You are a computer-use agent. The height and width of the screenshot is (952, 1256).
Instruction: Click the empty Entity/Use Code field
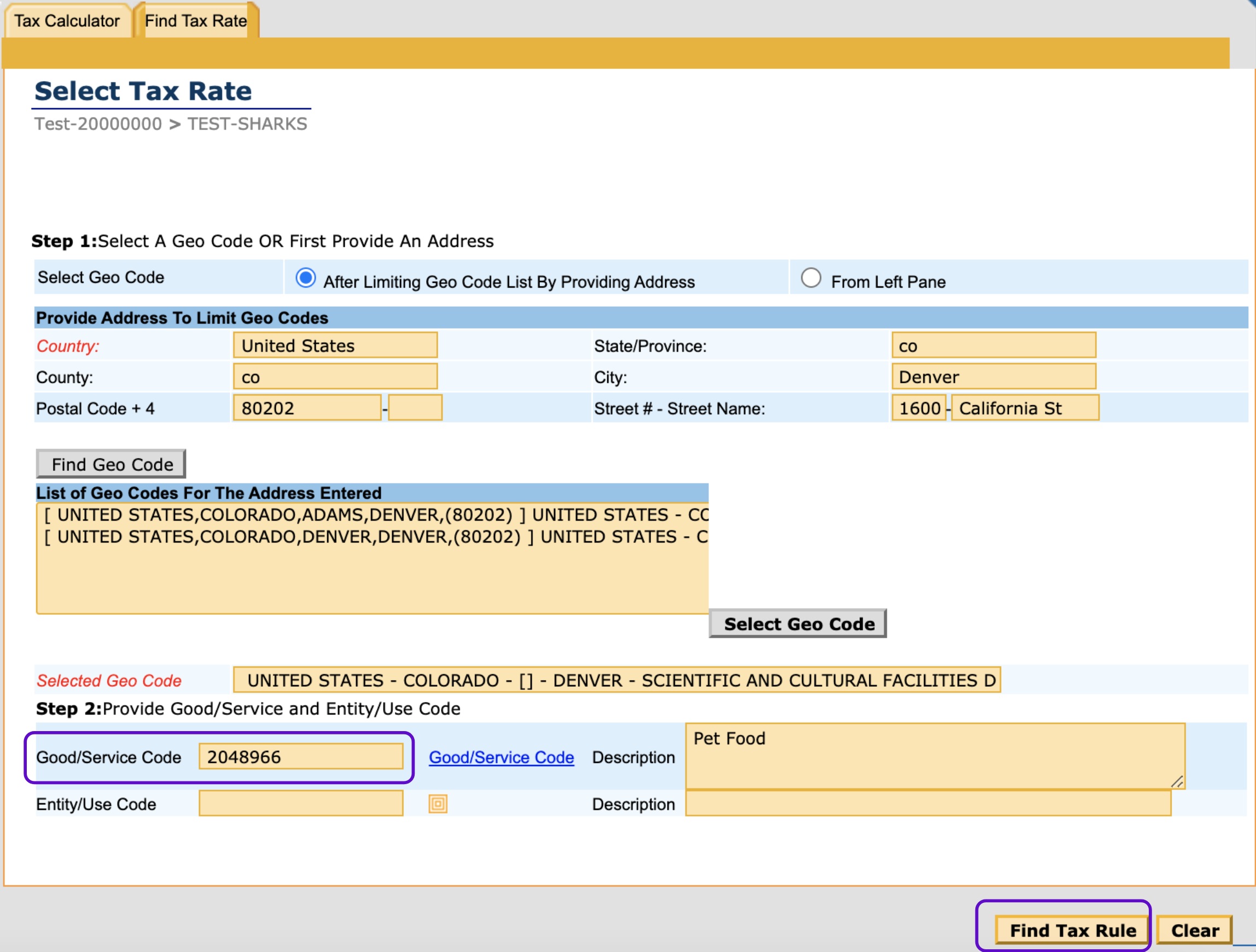(301, 803)
